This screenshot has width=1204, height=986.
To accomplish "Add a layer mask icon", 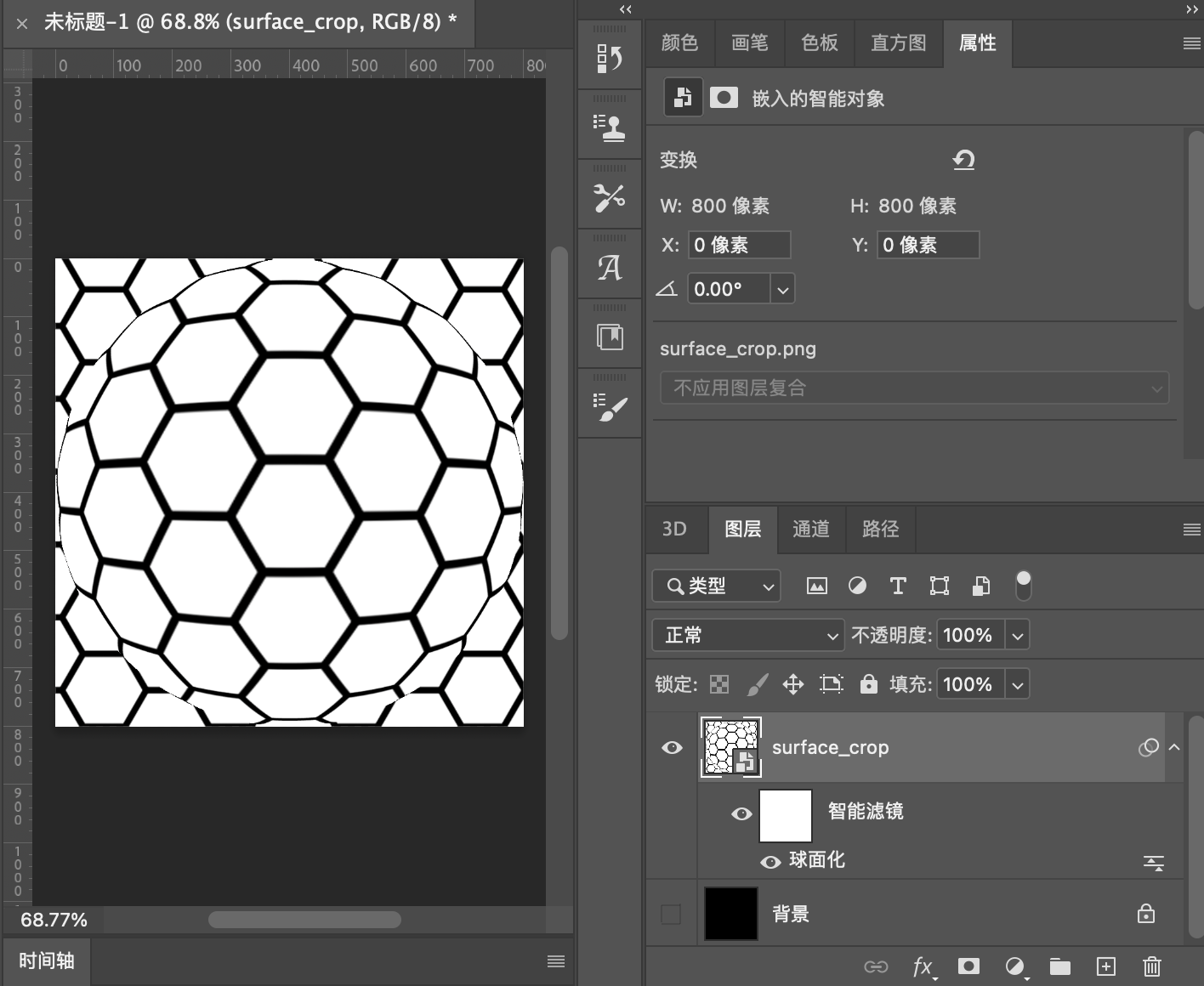I will (968, 966).
